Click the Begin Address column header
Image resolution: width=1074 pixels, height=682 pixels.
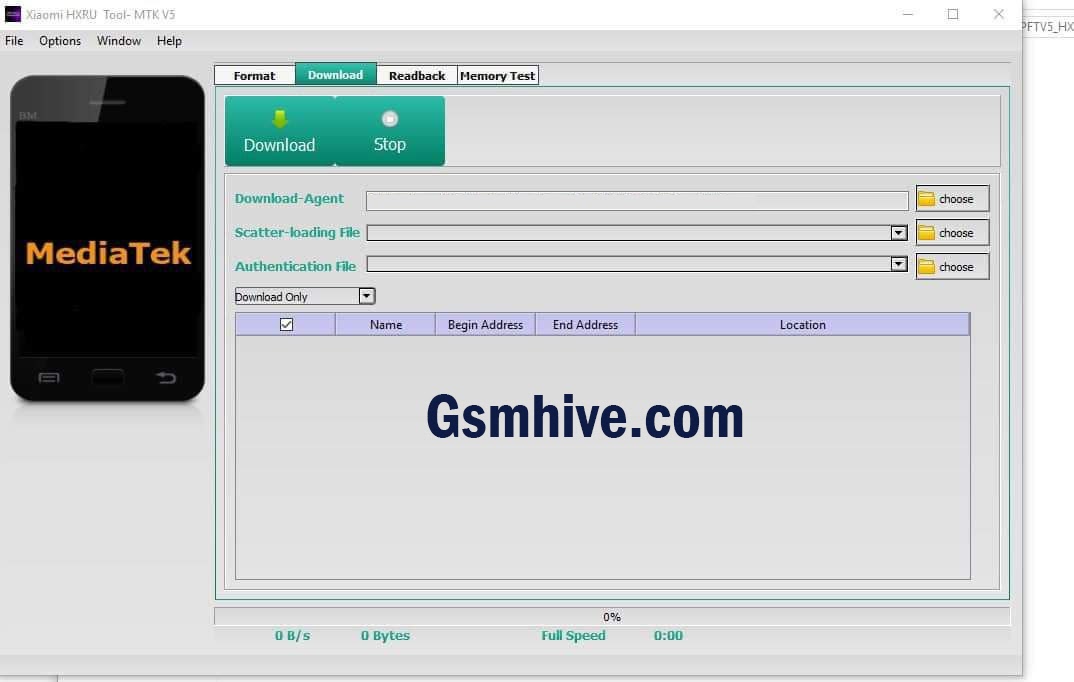485,325
